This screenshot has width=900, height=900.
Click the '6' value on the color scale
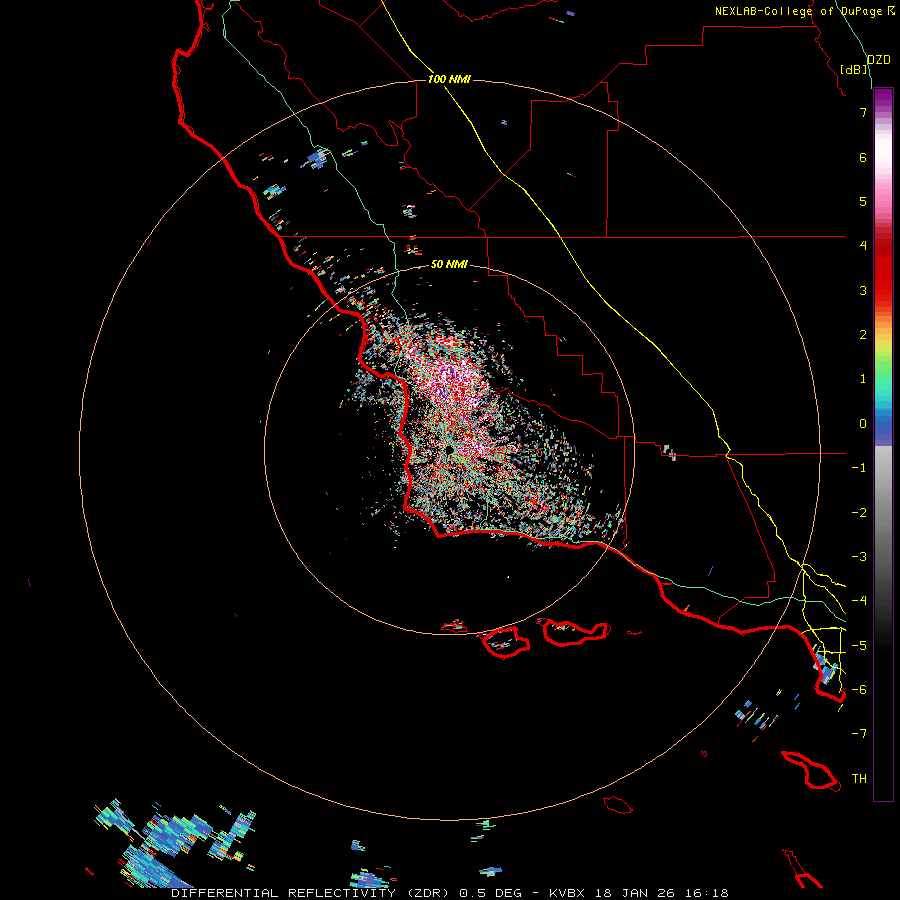pyautogui.click(x=863, y=157)
